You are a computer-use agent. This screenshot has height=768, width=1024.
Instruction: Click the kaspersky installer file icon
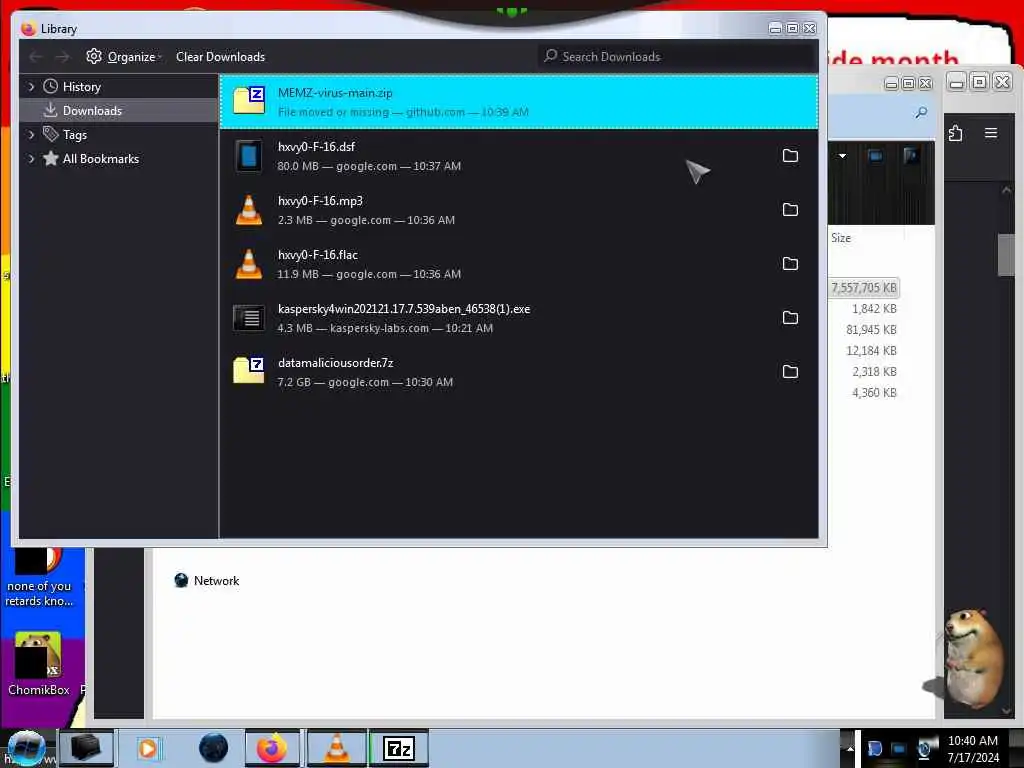[249, 318]
